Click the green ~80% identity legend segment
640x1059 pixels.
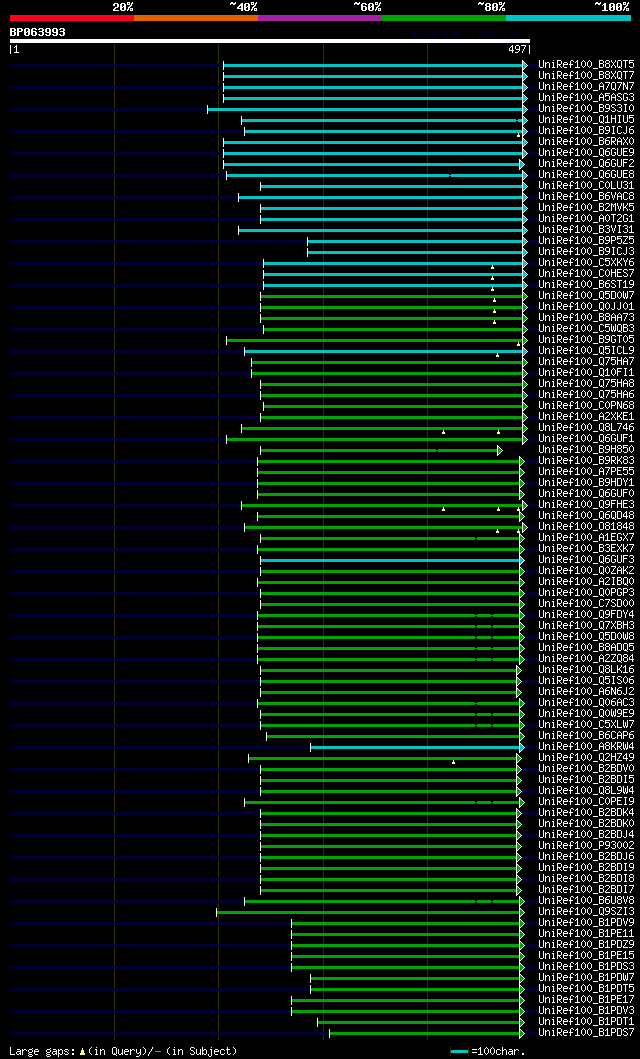click(x=444, y=18)
